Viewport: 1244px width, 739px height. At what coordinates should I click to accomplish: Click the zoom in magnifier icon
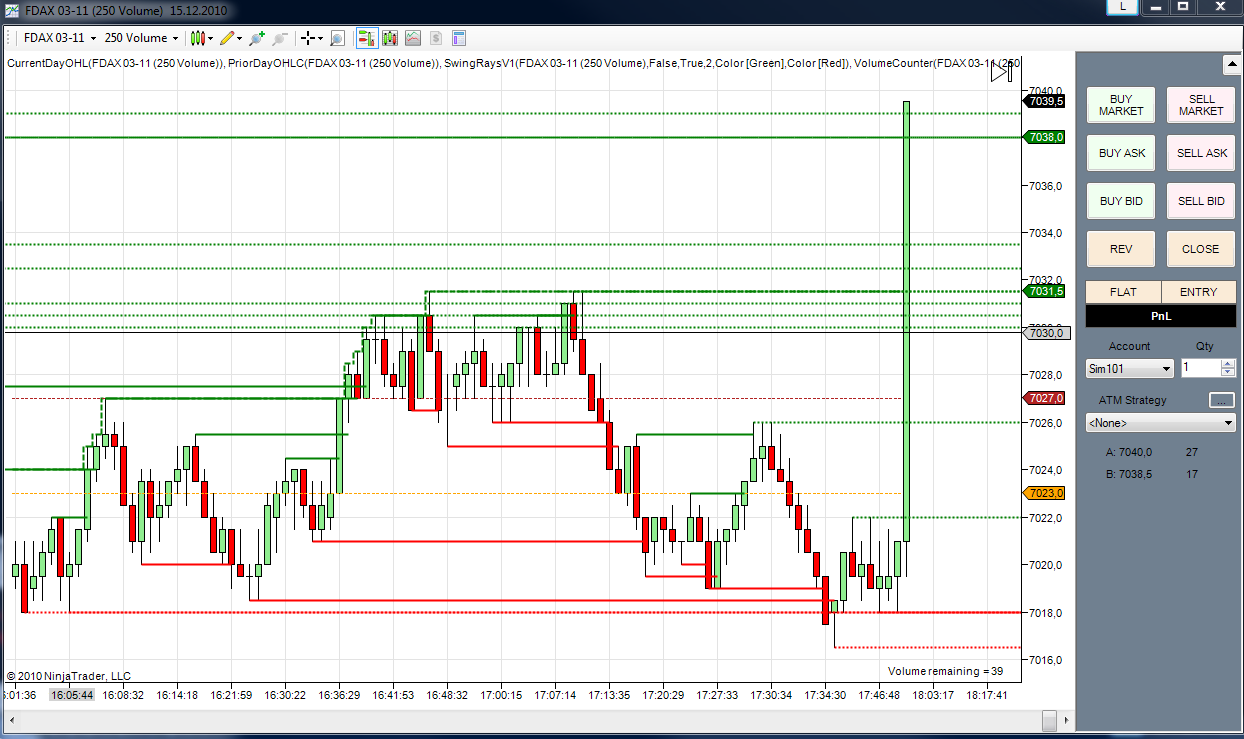click(257, 38)
